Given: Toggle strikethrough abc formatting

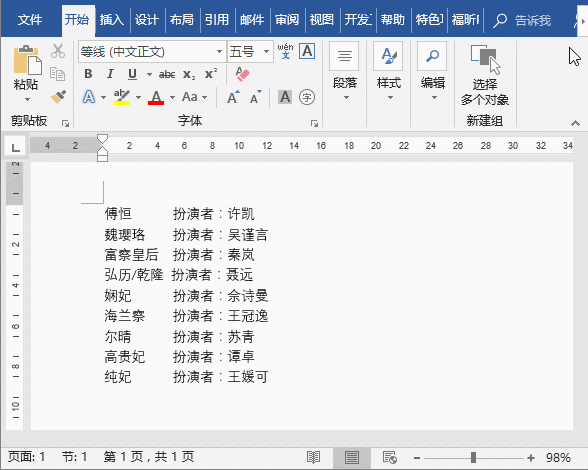Looking at the screenshot, I should coord(167,74).
